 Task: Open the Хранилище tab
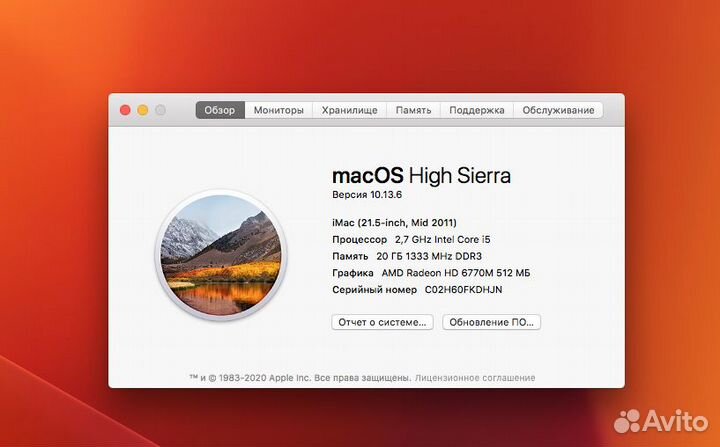(349, 110)
